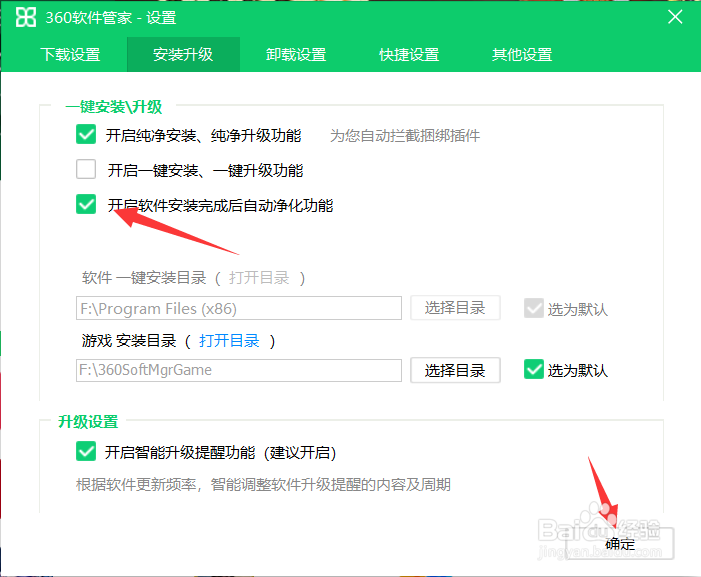Confirm settings with the 确定 button

pyautogui.click(x=620, y=543)
